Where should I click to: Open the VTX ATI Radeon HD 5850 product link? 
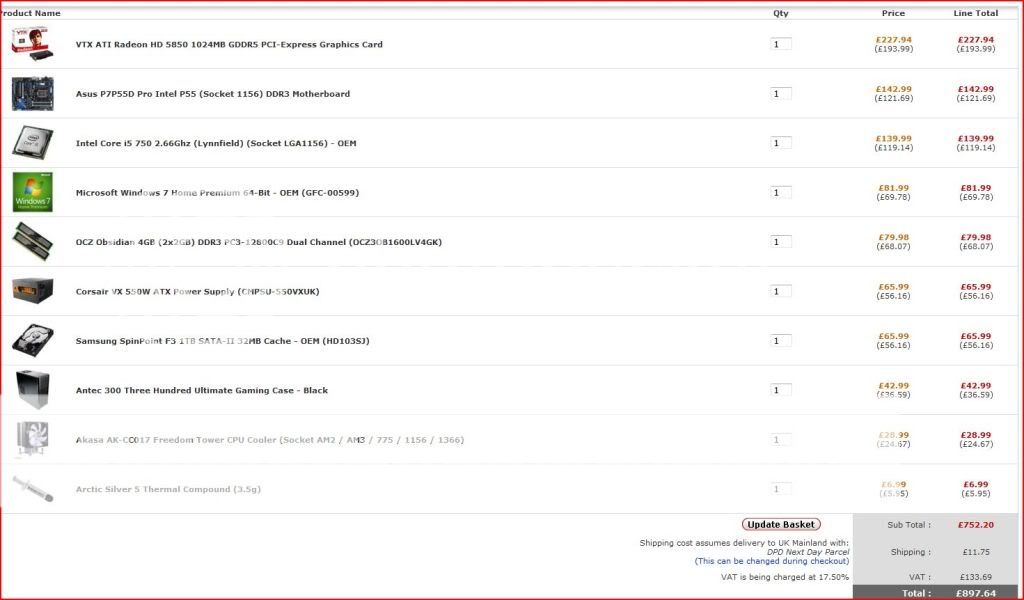coord(229,44)
